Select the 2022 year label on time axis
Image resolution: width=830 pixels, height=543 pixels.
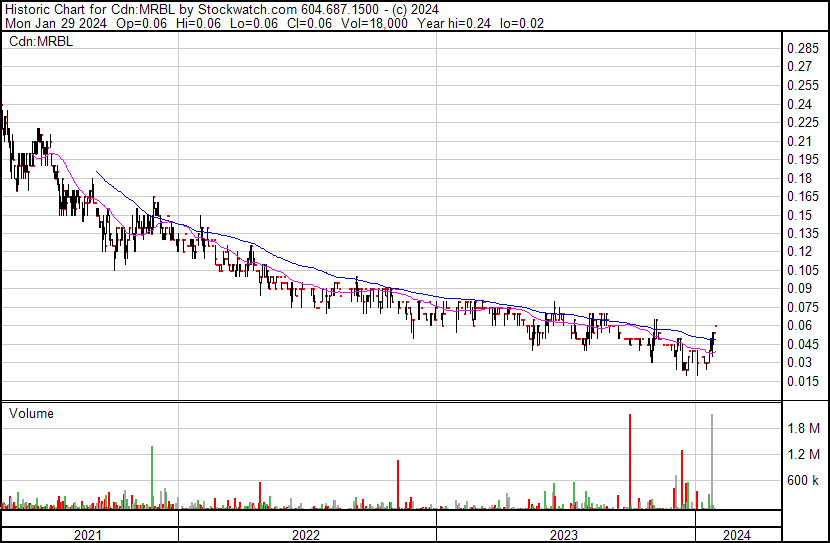306,535
